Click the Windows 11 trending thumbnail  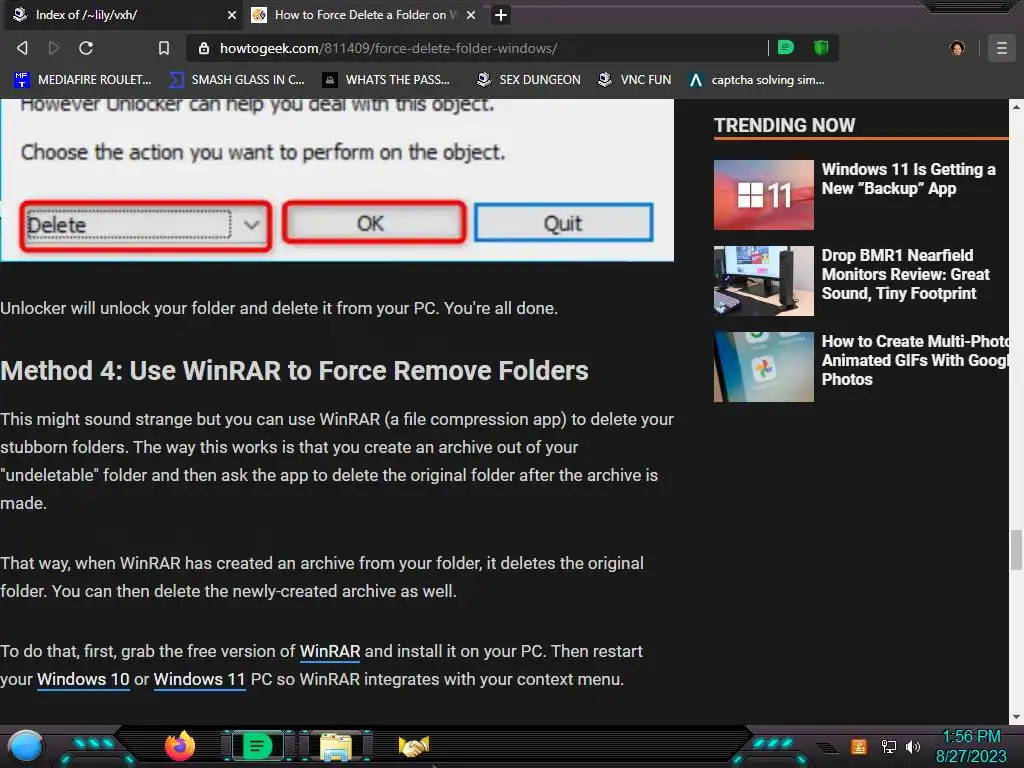(763, 195)
